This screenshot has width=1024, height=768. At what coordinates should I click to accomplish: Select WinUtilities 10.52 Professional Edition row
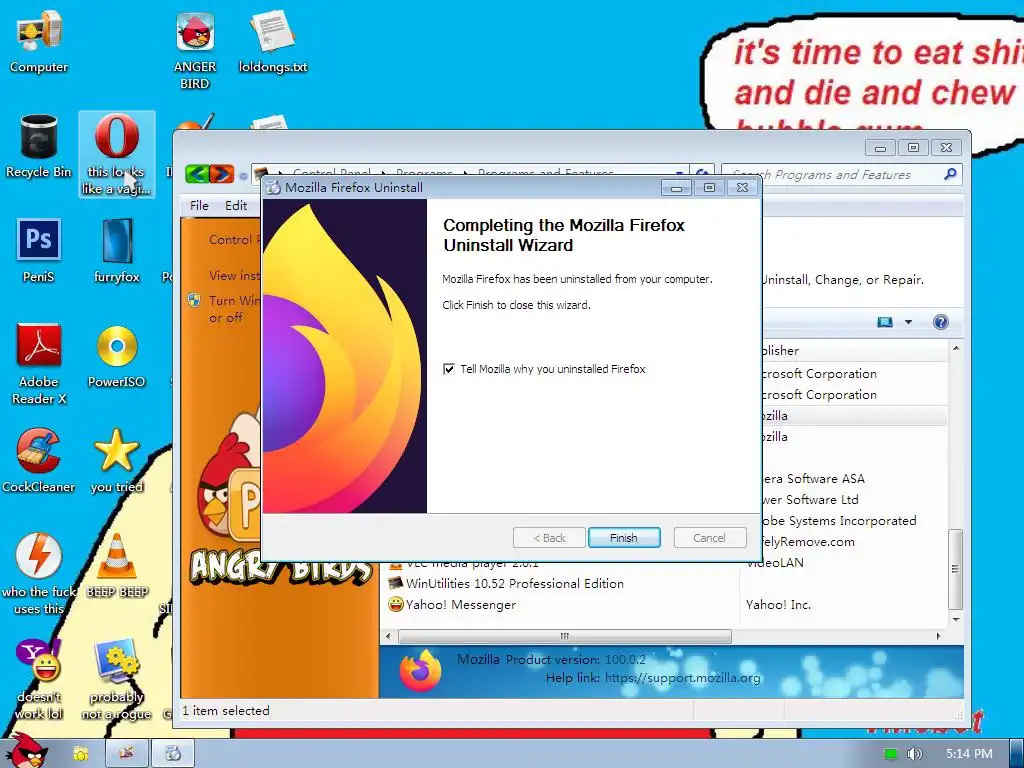(666, 584)
